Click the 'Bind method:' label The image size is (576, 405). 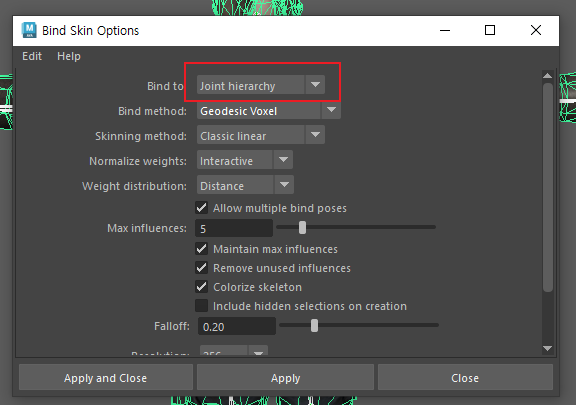pyautogui.click(x=152, y=111)
